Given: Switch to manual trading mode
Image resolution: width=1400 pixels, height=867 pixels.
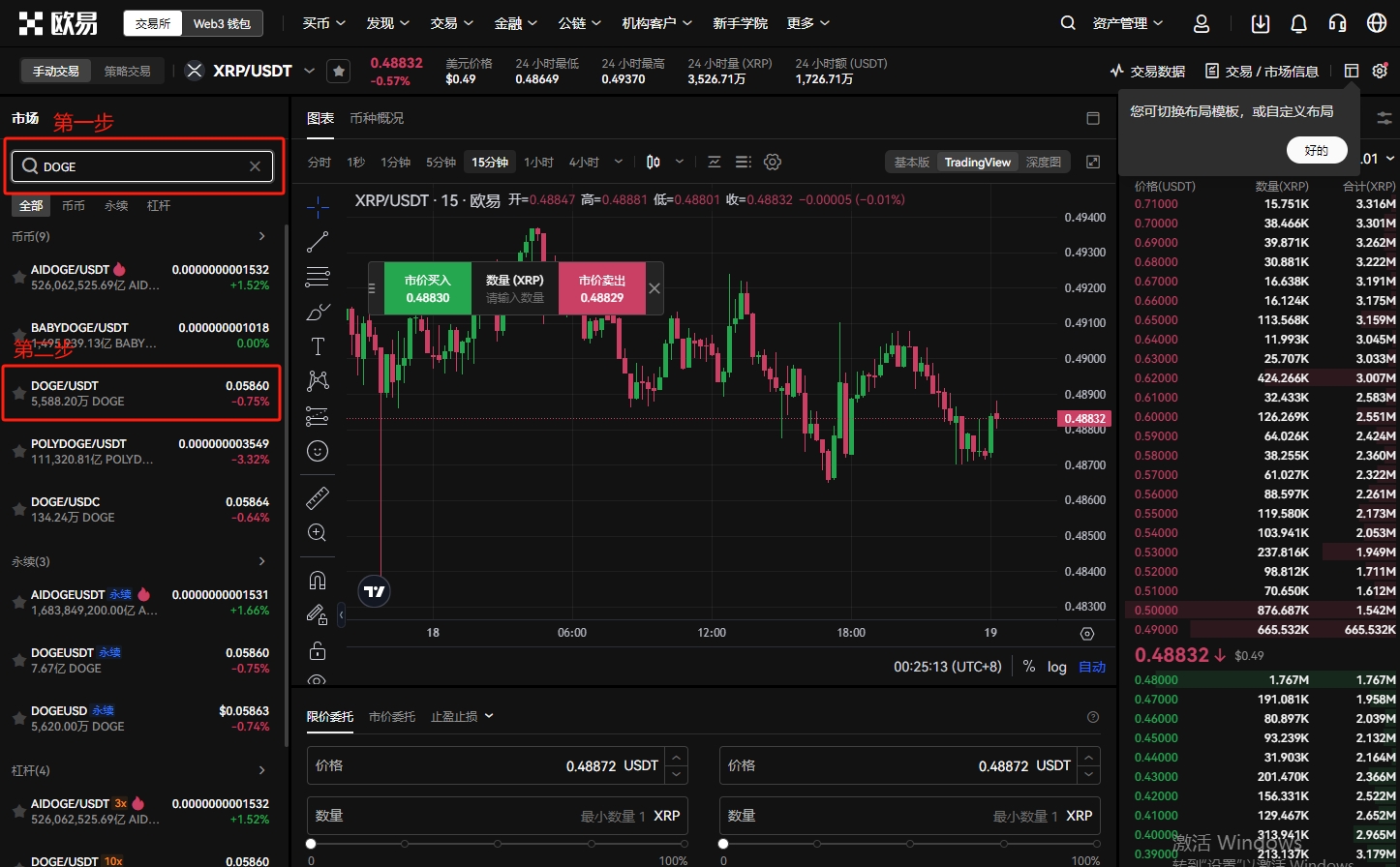Looking at the screenshot, I should 56,71.
